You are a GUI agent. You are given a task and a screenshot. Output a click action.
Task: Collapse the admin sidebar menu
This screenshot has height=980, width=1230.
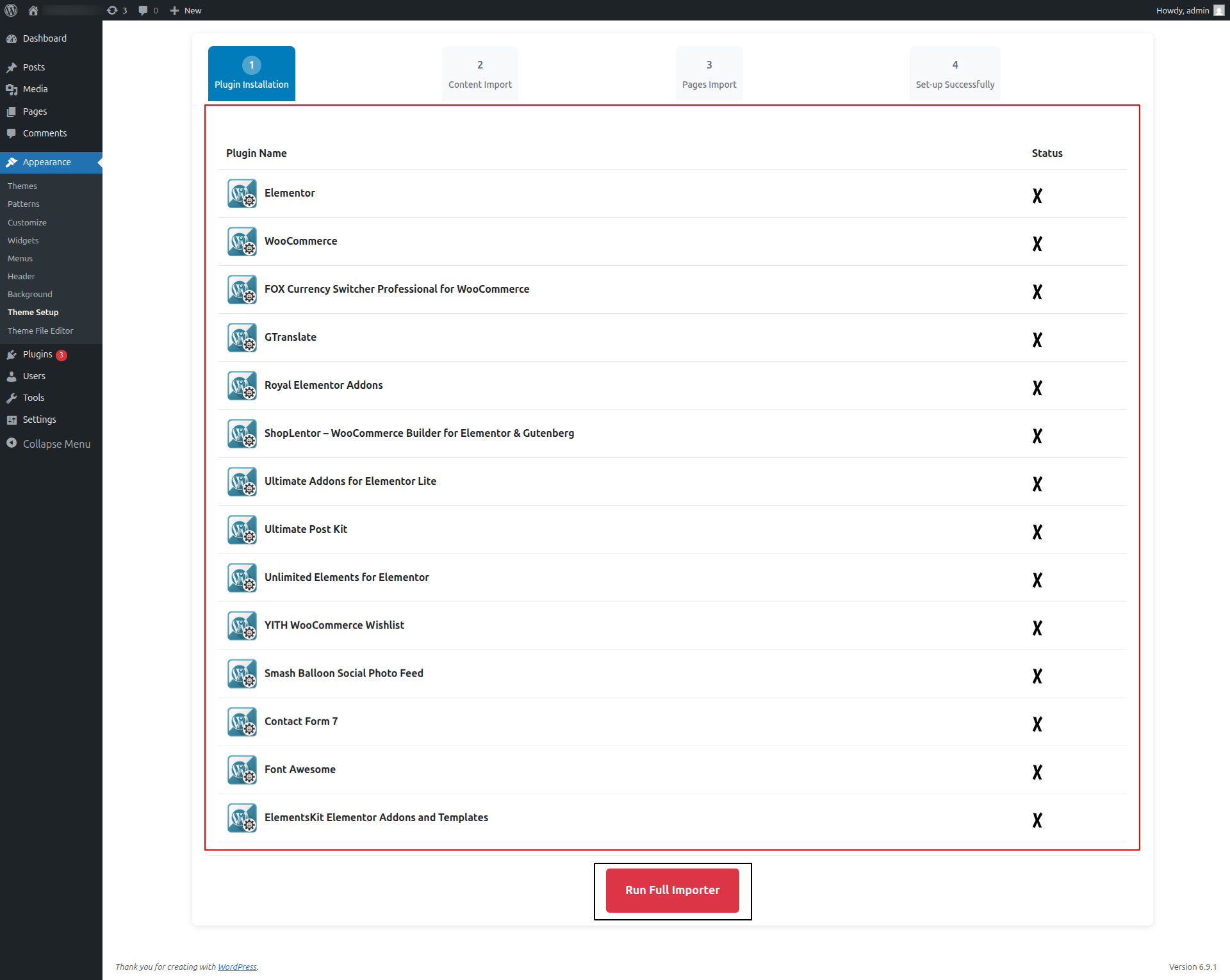coord(49,444)
